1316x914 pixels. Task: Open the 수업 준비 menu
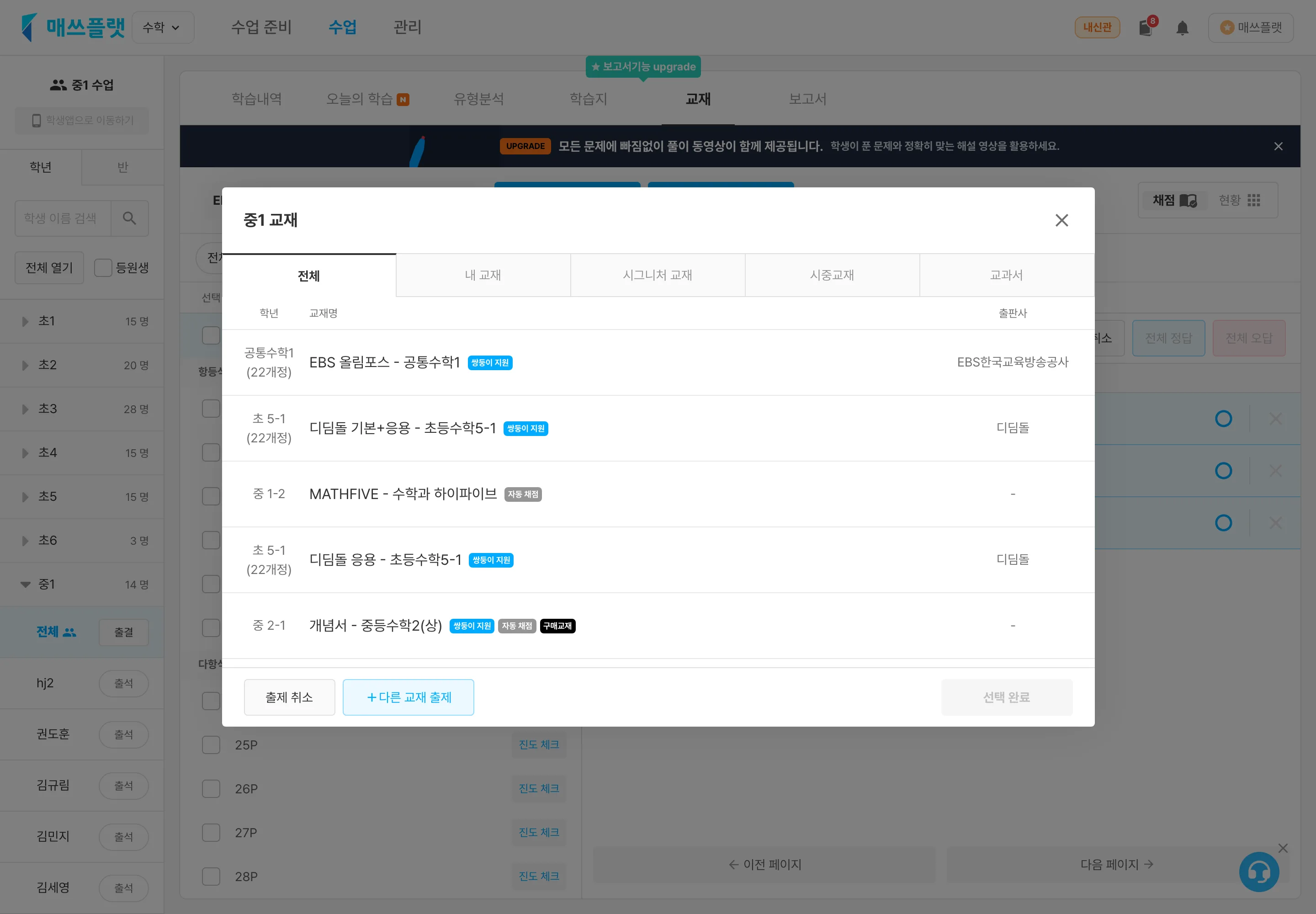[x=261, y=27]
